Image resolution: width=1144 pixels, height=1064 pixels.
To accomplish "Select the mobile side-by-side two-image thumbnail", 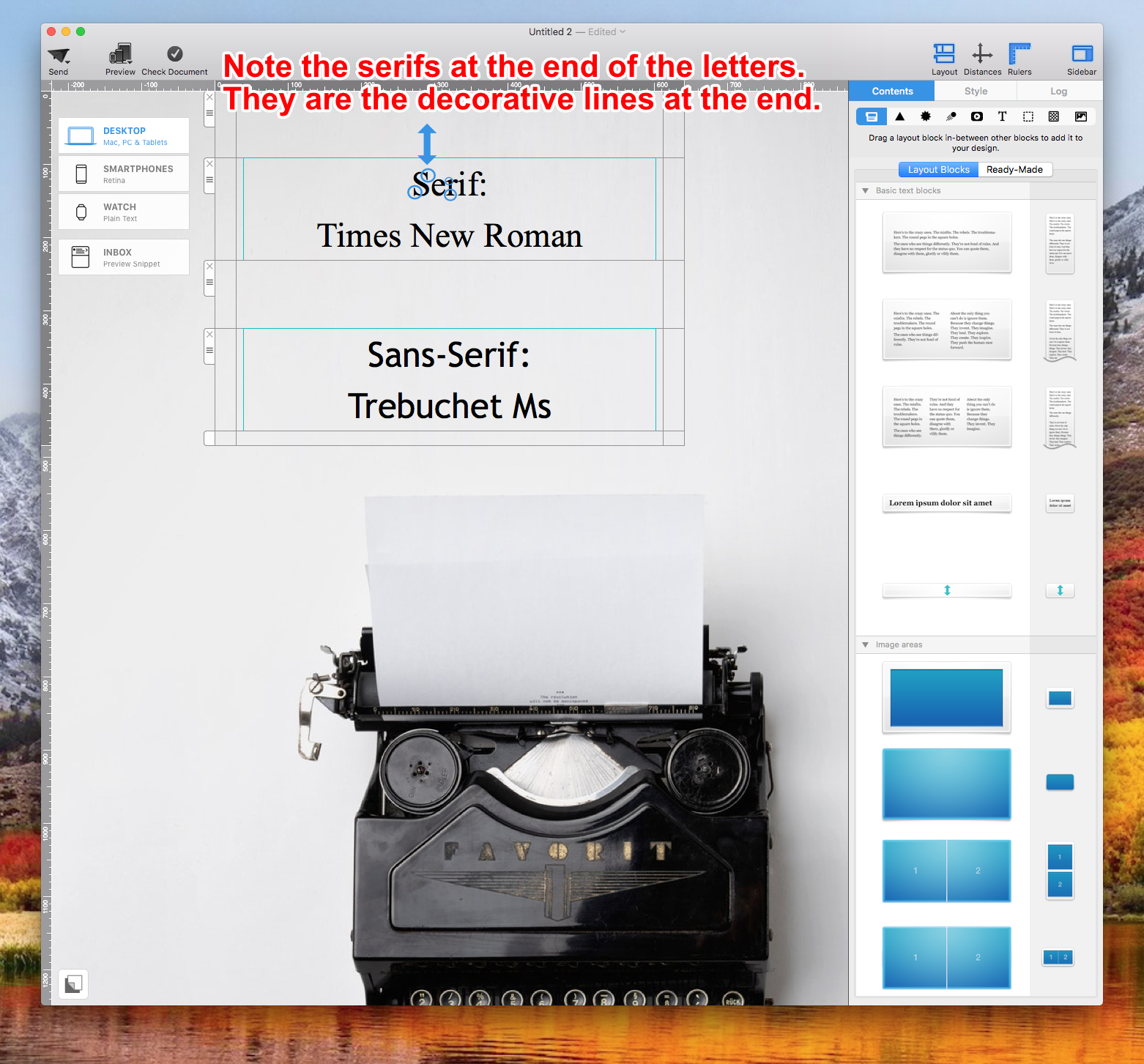I will pos(1058,957).
